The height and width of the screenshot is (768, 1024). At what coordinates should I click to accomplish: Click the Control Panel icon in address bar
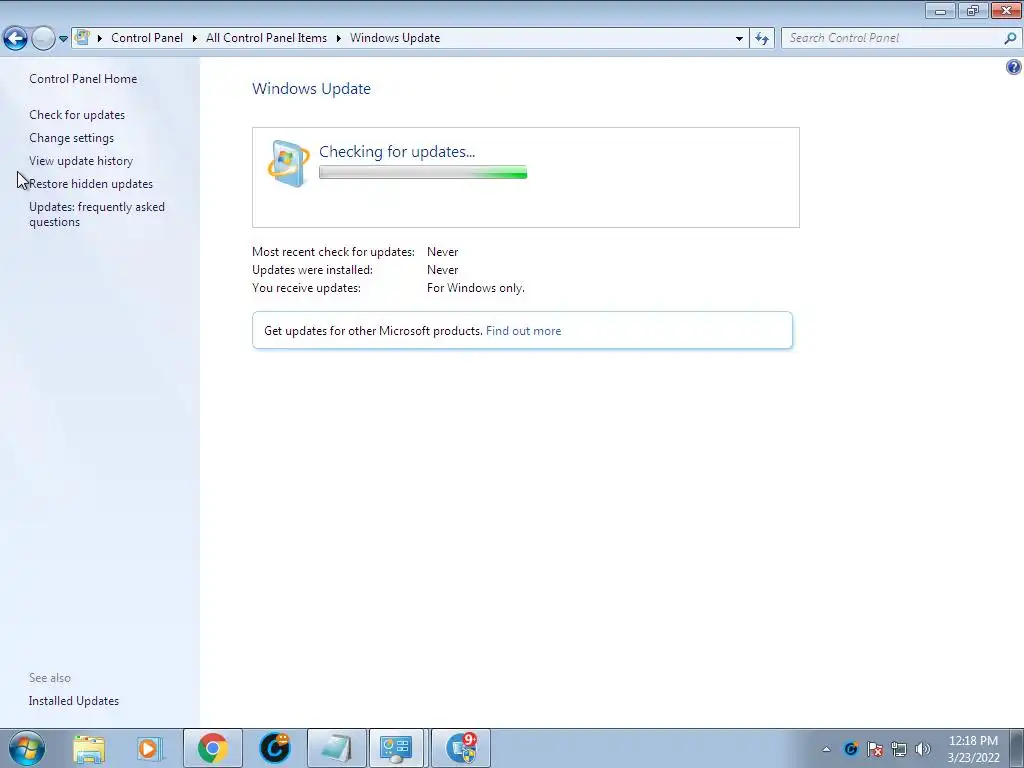[x=82, y=38]
